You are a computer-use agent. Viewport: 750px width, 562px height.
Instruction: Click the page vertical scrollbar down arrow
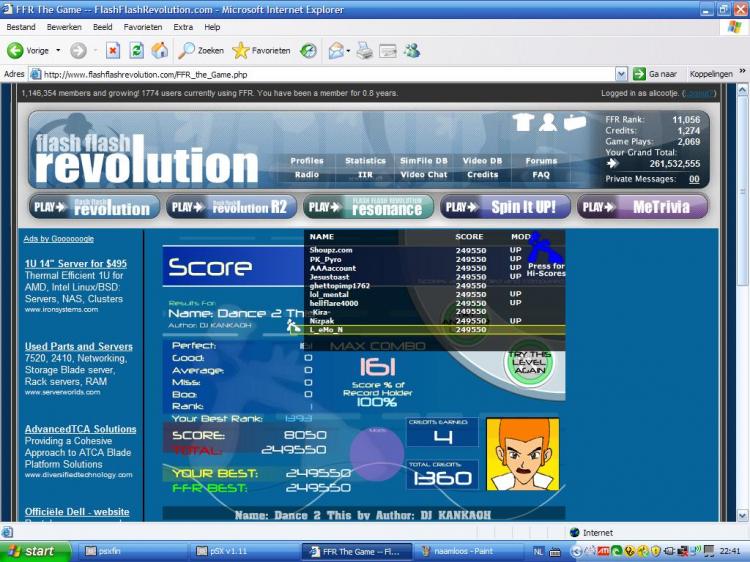pos(742,516)
